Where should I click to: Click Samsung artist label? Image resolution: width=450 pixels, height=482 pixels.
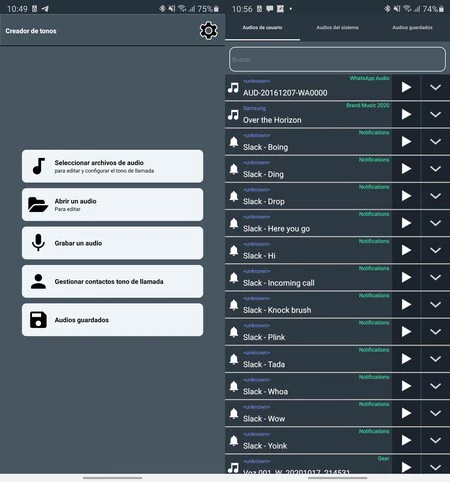254,108
